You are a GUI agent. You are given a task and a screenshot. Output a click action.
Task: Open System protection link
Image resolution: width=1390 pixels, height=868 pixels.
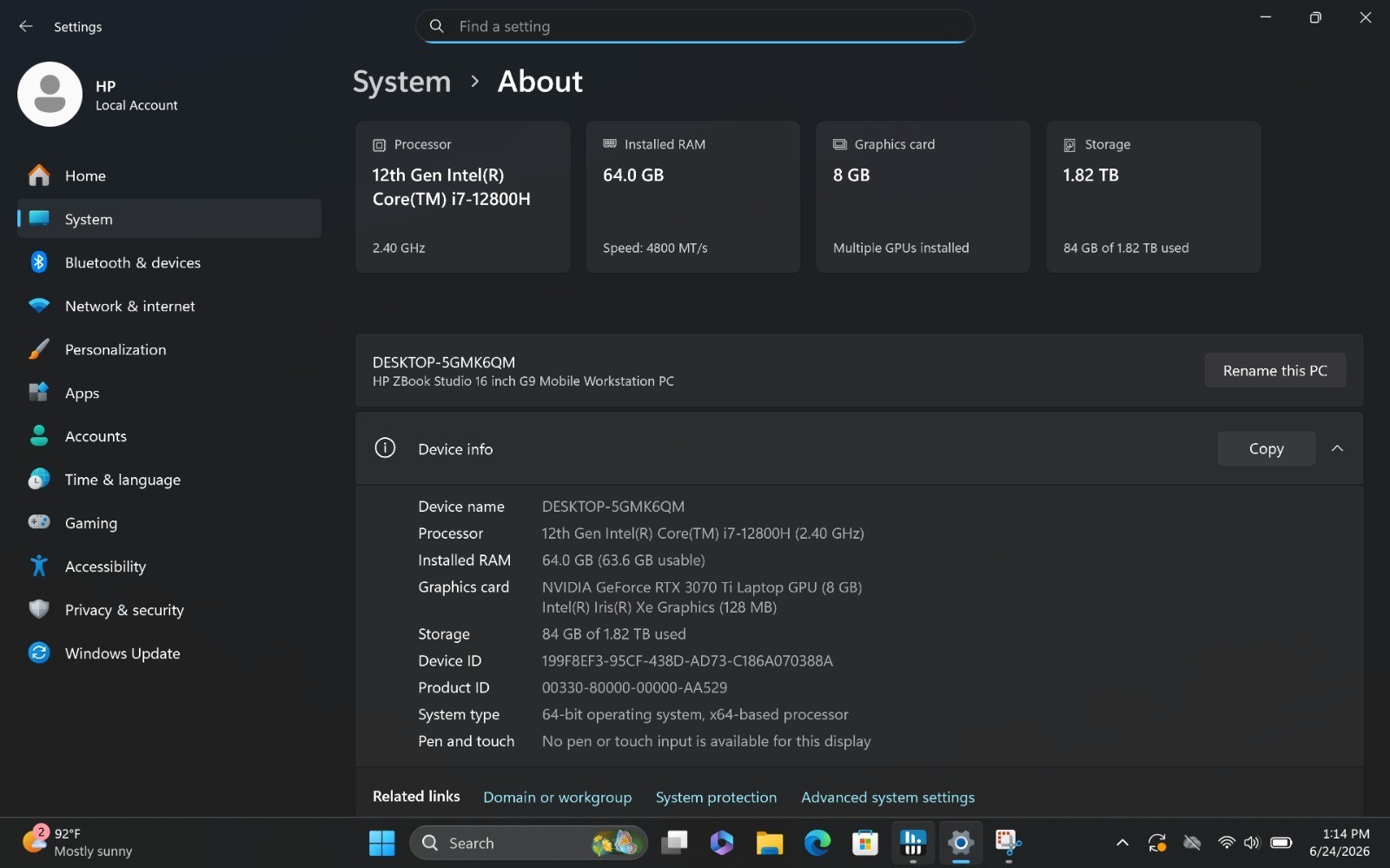point(717,797)
